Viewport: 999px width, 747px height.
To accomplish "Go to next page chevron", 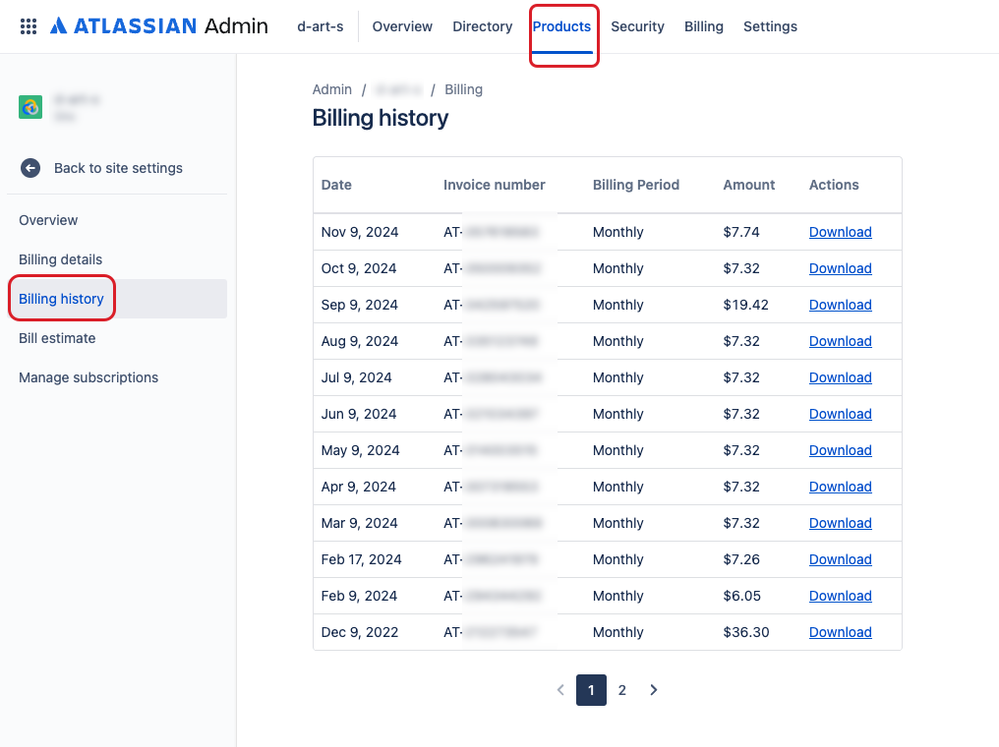I will (x=654, y=690).
